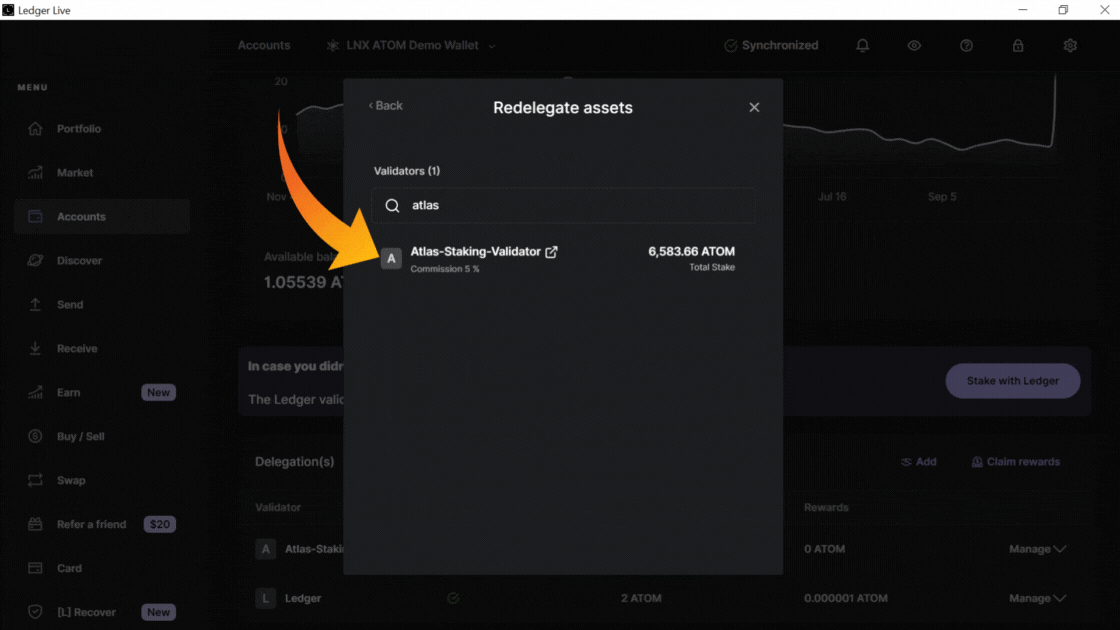Click the Synchronized status indicator
Screen dimensions: 1120x630
tap(771, 46)
